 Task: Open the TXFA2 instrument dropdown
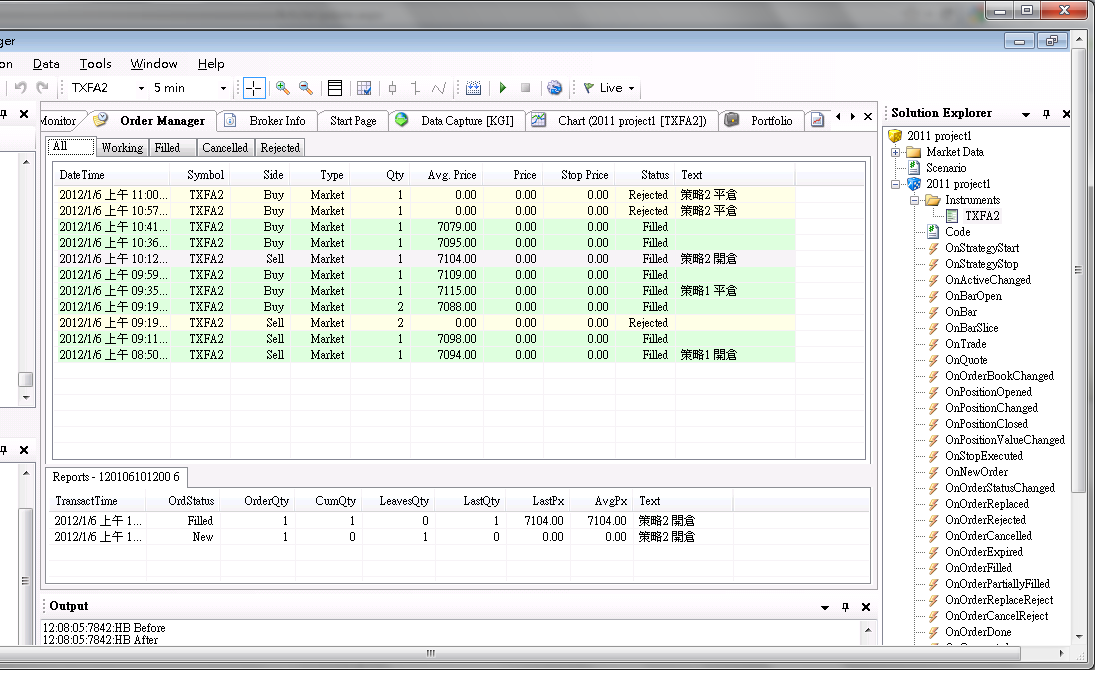[141, 88]
